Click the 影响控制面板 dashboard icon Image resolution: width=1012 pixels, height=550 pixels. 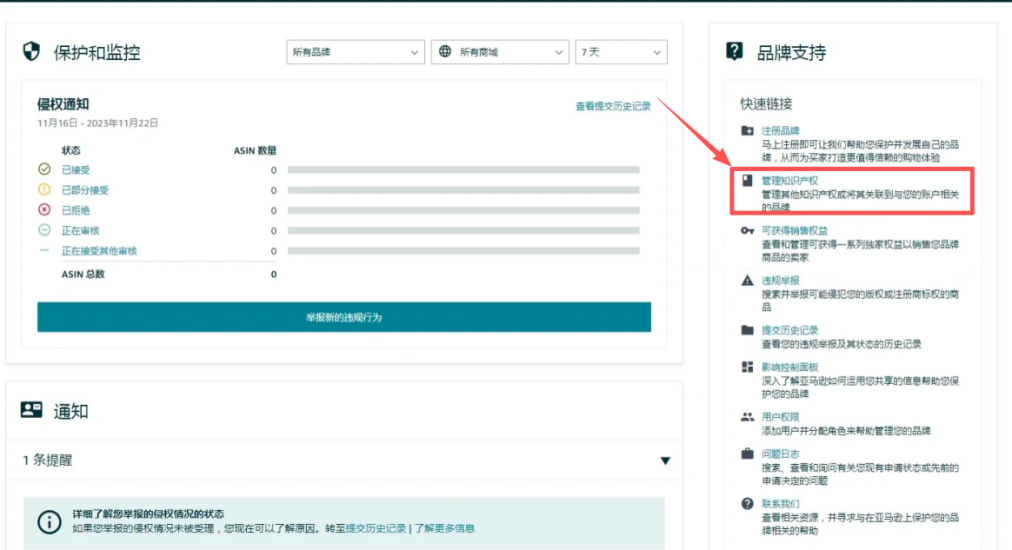click(747, 367)
